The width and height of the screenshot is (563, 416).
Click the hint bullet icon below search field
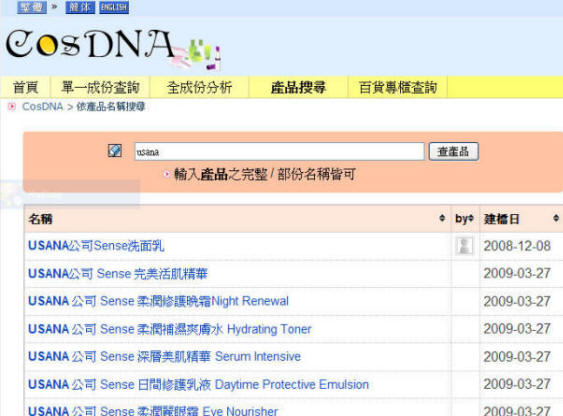tap(167, 174)
